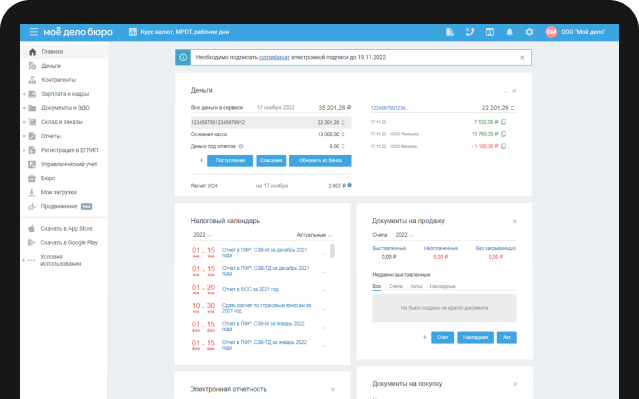
Task: Click the OM user avatar
Action: click(551, 32)
